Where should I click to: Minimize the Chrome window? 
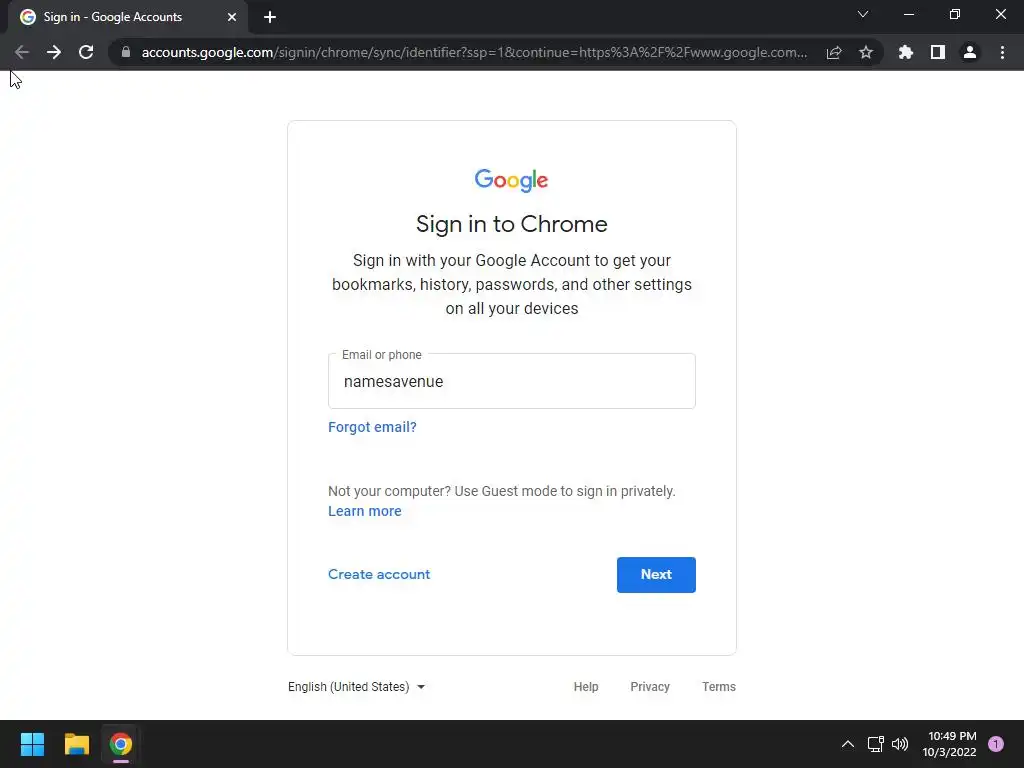[x=908, y=14]
